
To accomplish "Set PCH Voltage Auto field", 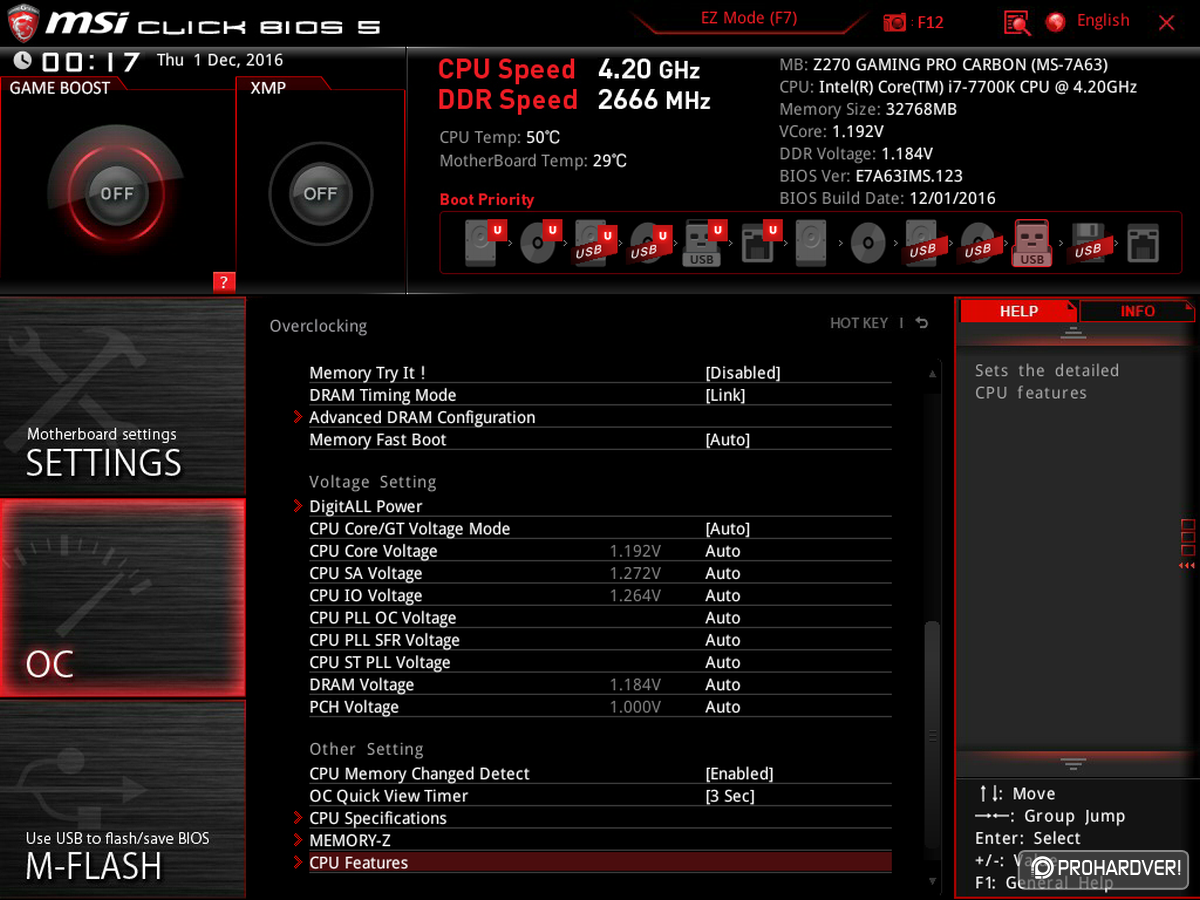I will tap(723, 707).
